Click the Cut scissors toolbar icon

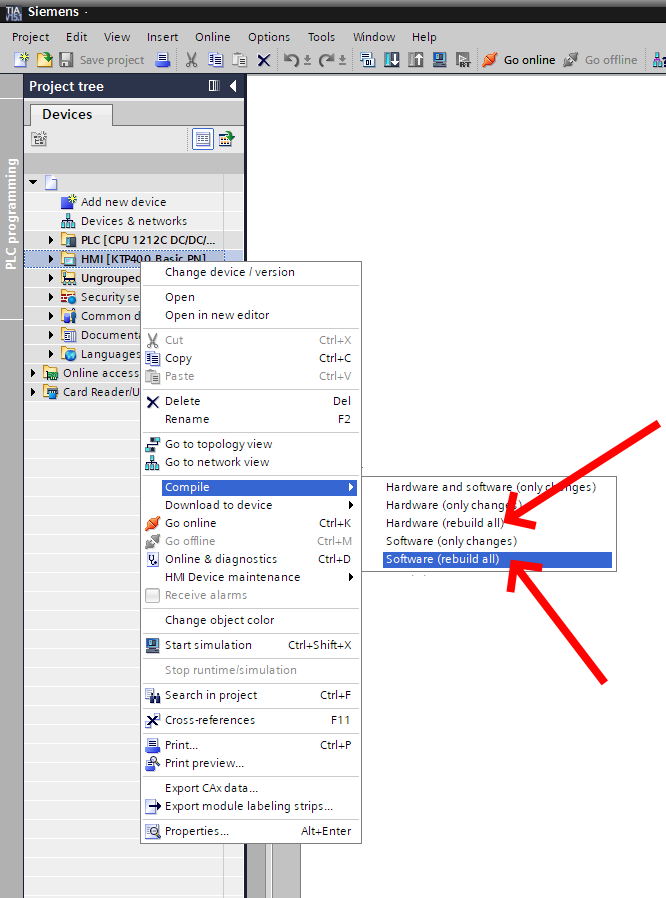[x=191, y=60]
